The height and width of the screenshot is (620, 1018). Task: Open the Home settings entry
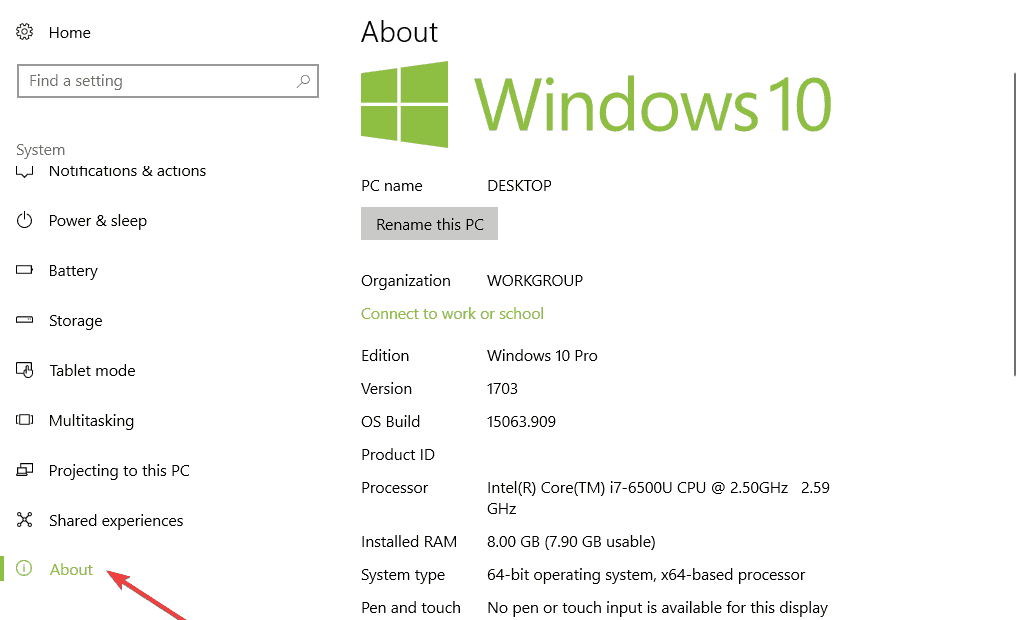[69, 31]
